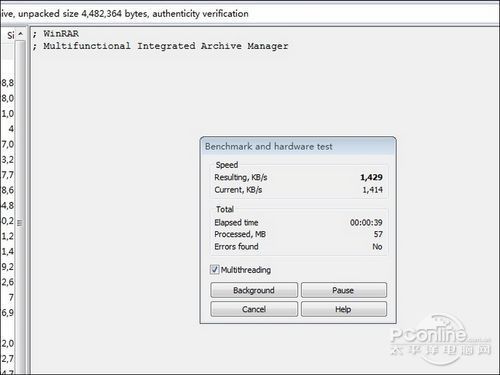Click the Errors found label

pyautogui.click(x=236, y=247)
